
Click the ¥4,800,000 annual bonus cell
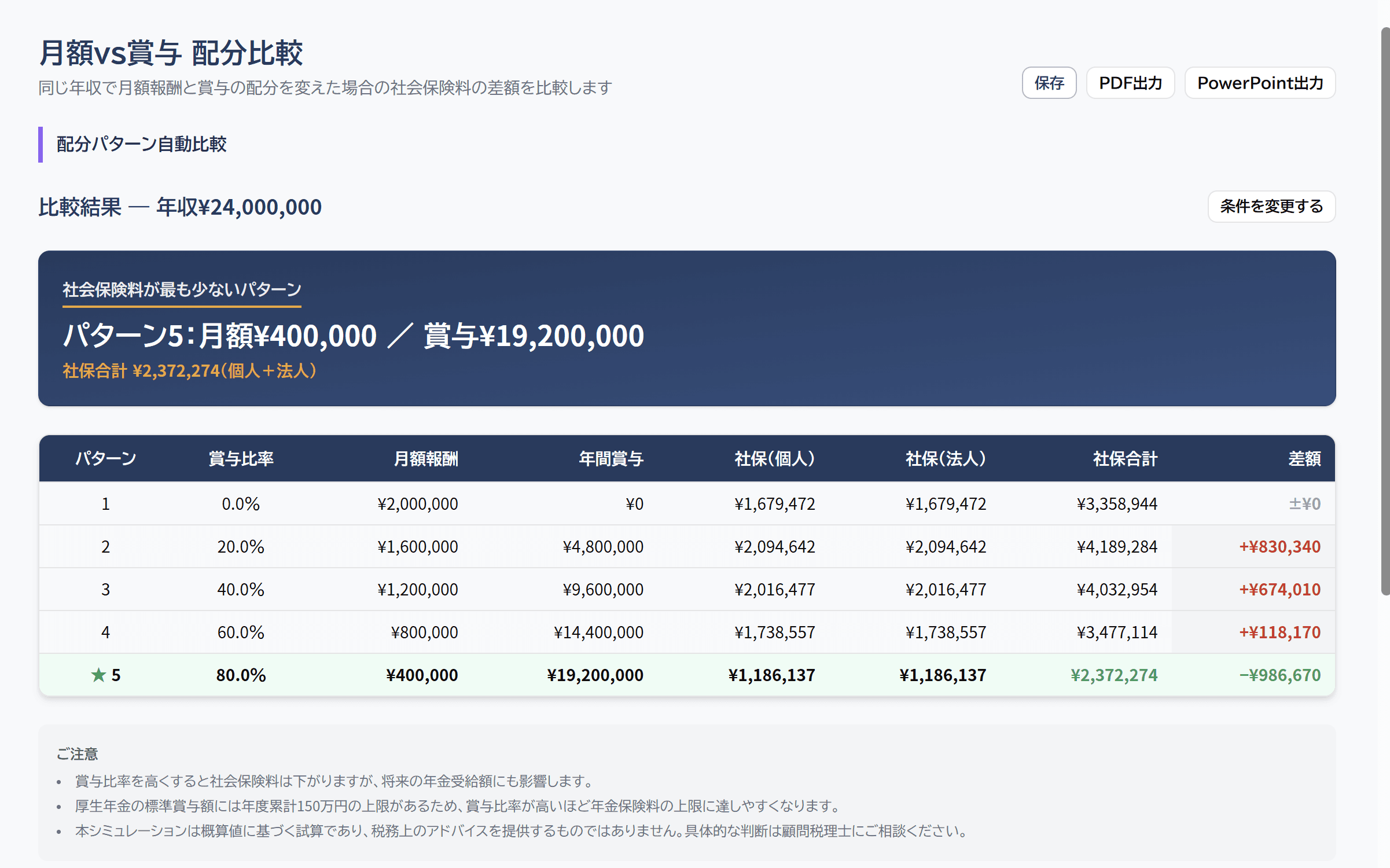click(603, 546)
